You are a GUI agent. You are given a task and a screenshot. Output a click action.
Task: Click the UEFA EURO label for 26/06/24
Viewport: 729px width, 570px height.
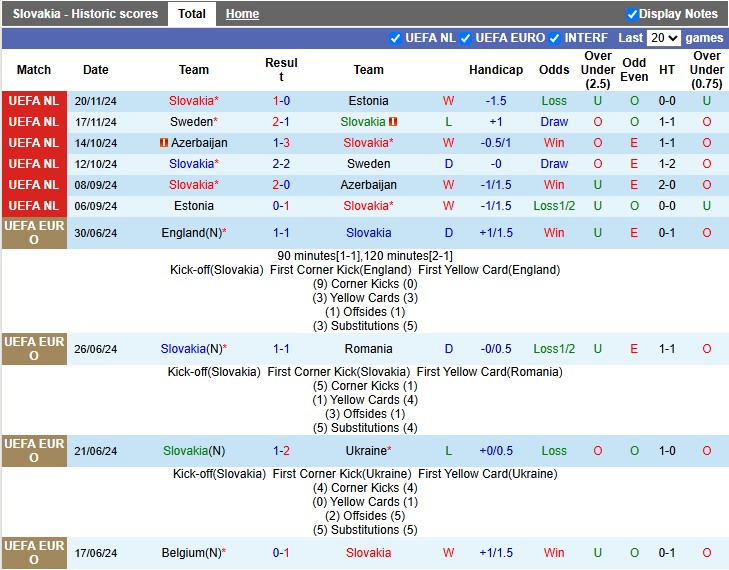[x=34, y=349]
